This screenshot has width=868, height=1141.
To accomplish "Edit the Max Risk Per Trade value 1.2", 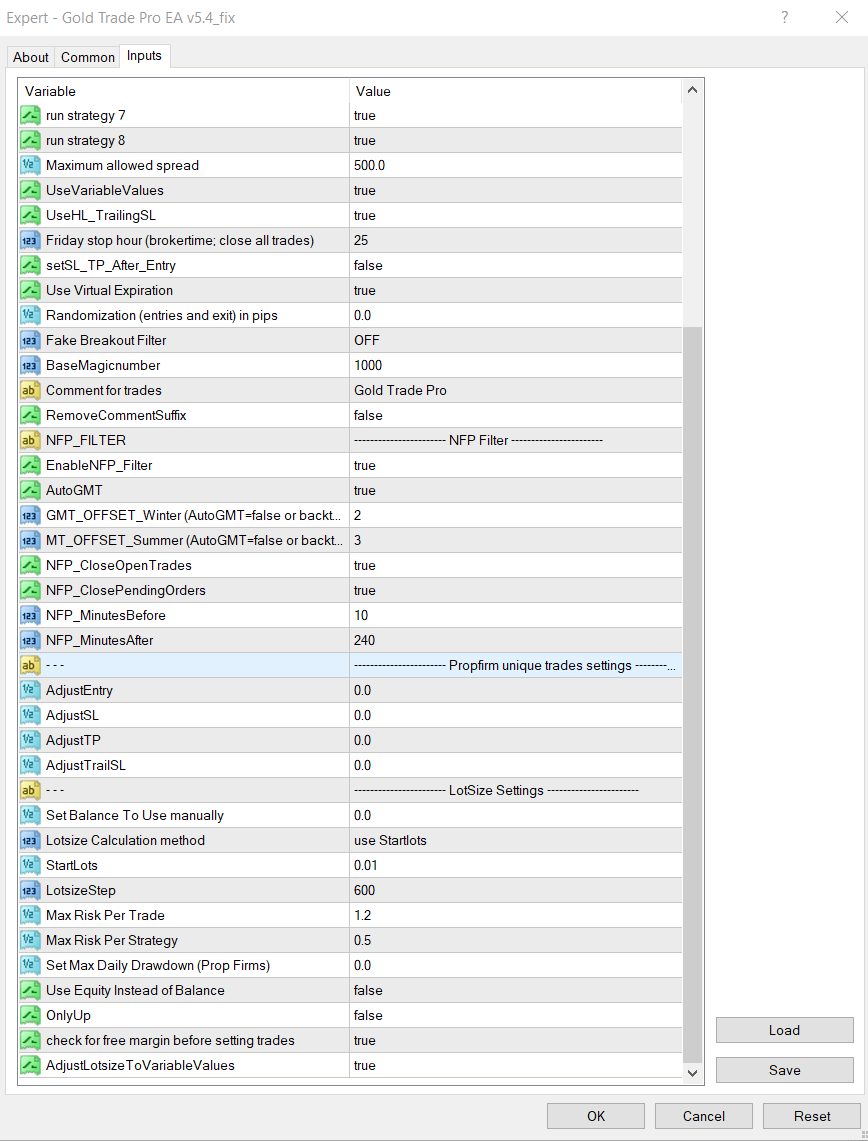I will 515,915.
